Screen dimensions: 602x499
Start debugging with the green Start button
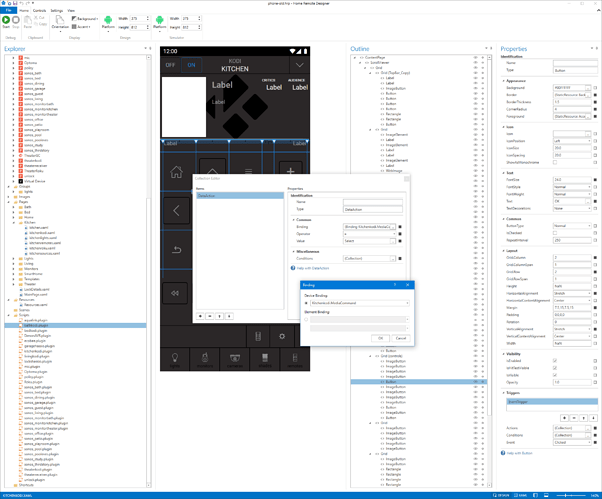pos(6,20)
